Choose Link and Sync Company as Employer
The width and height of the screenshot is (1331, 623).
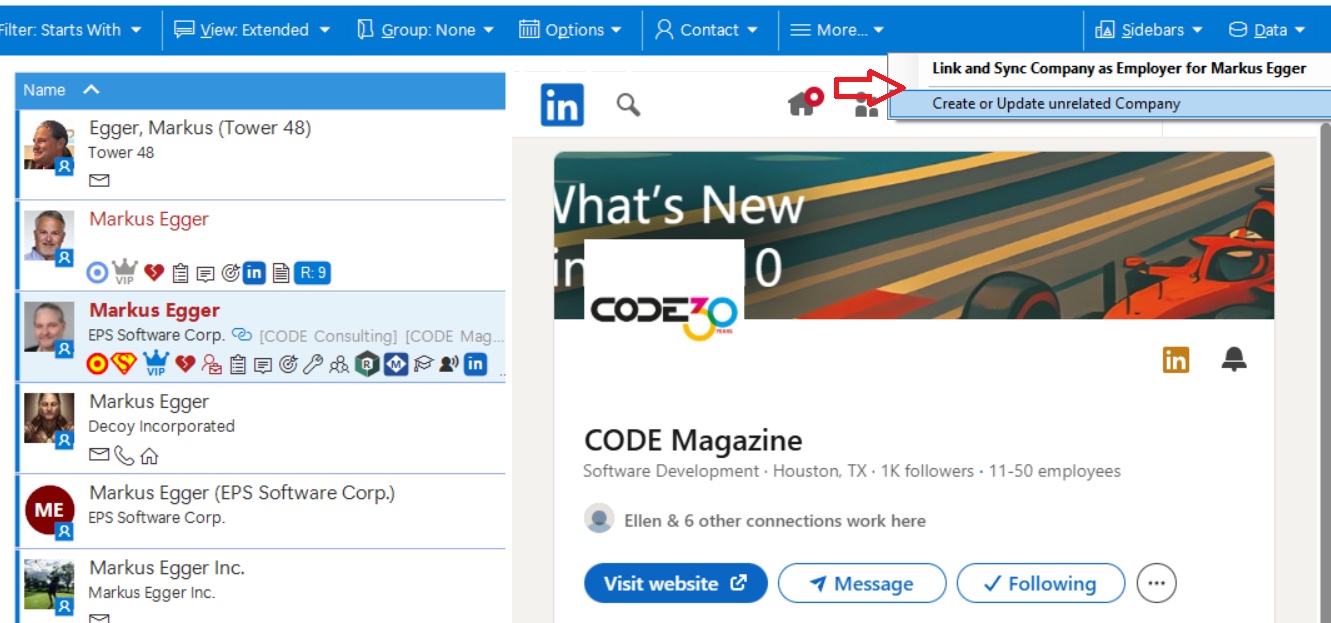point(1119,69)
